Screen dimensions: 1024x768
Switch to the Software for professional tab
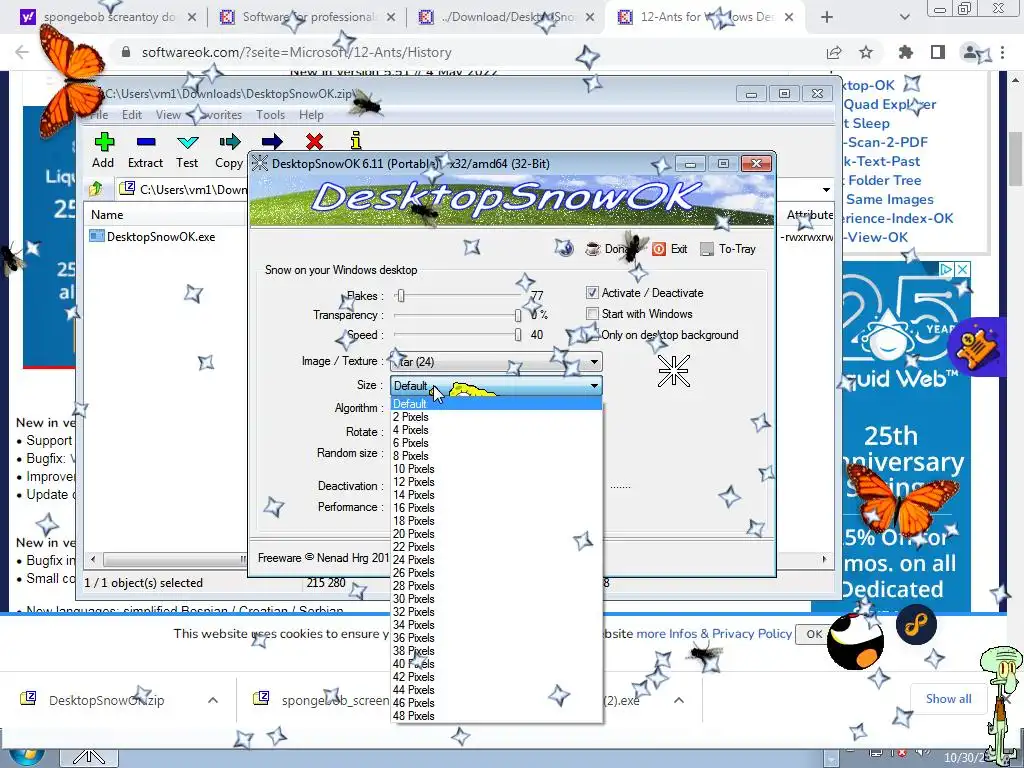pos(308,17)
